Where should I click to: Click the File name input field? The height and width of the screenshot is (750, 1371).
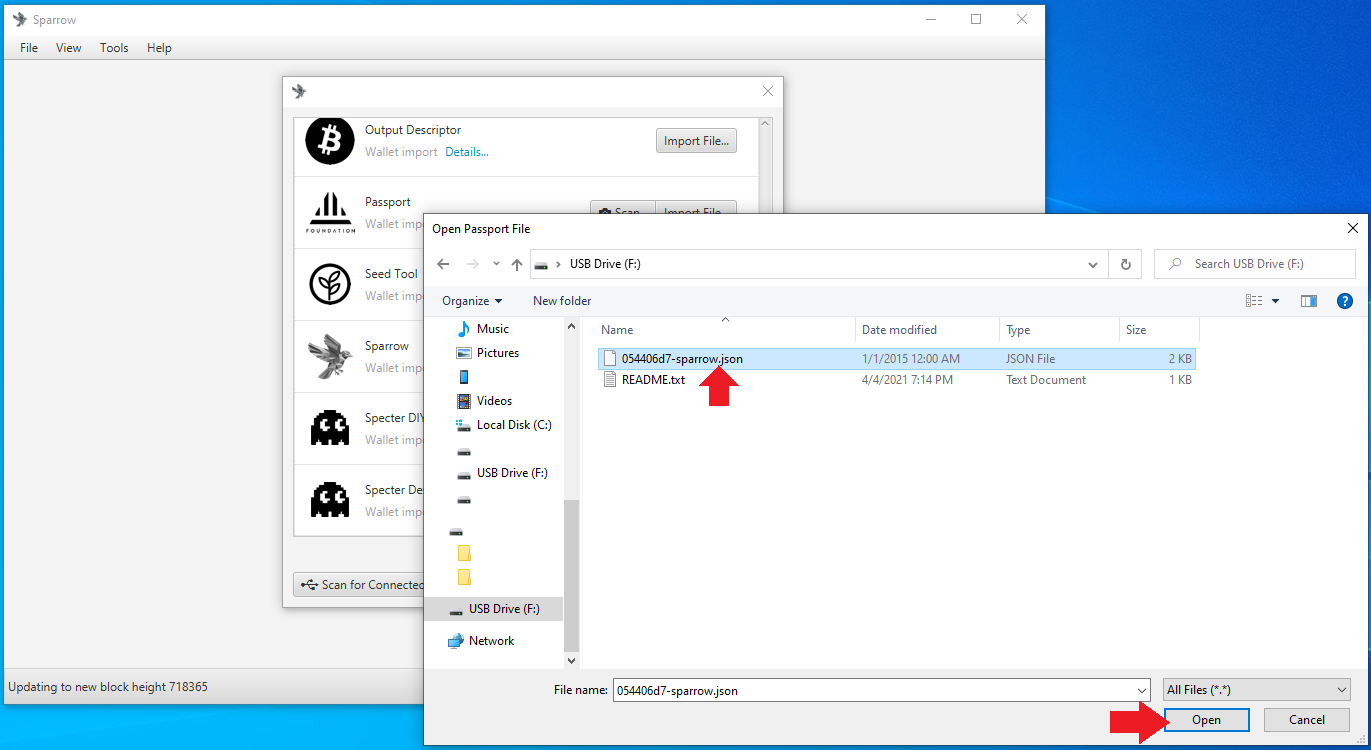pos(873,690)
